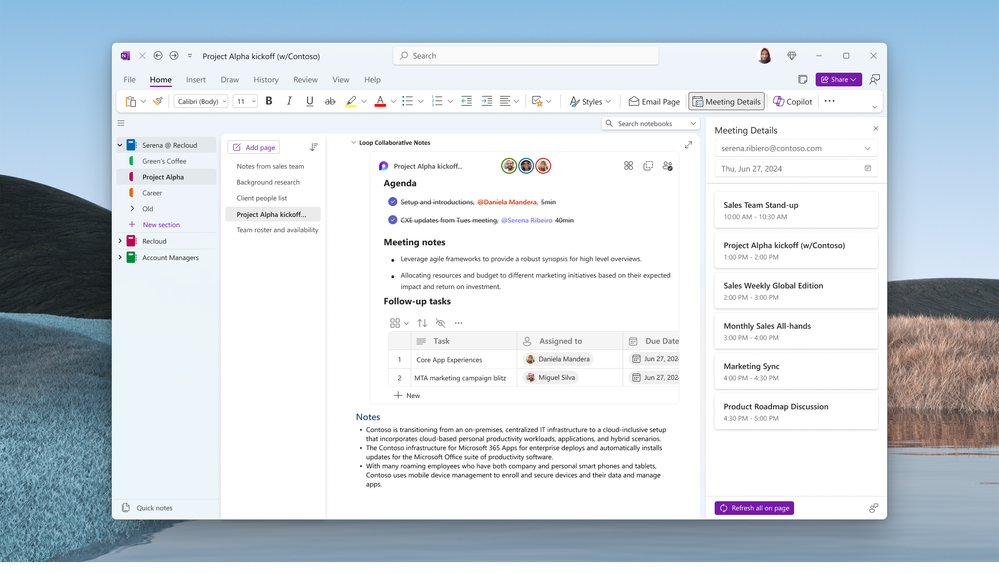Viewport: 999px width, 574px height.
Task: Click the Bold formatting icon
Action: tap(269, 101)
